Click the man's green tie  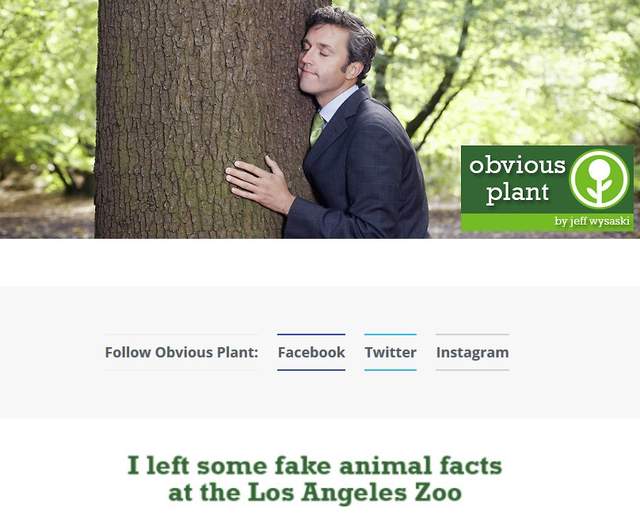[x=317, y=129]
